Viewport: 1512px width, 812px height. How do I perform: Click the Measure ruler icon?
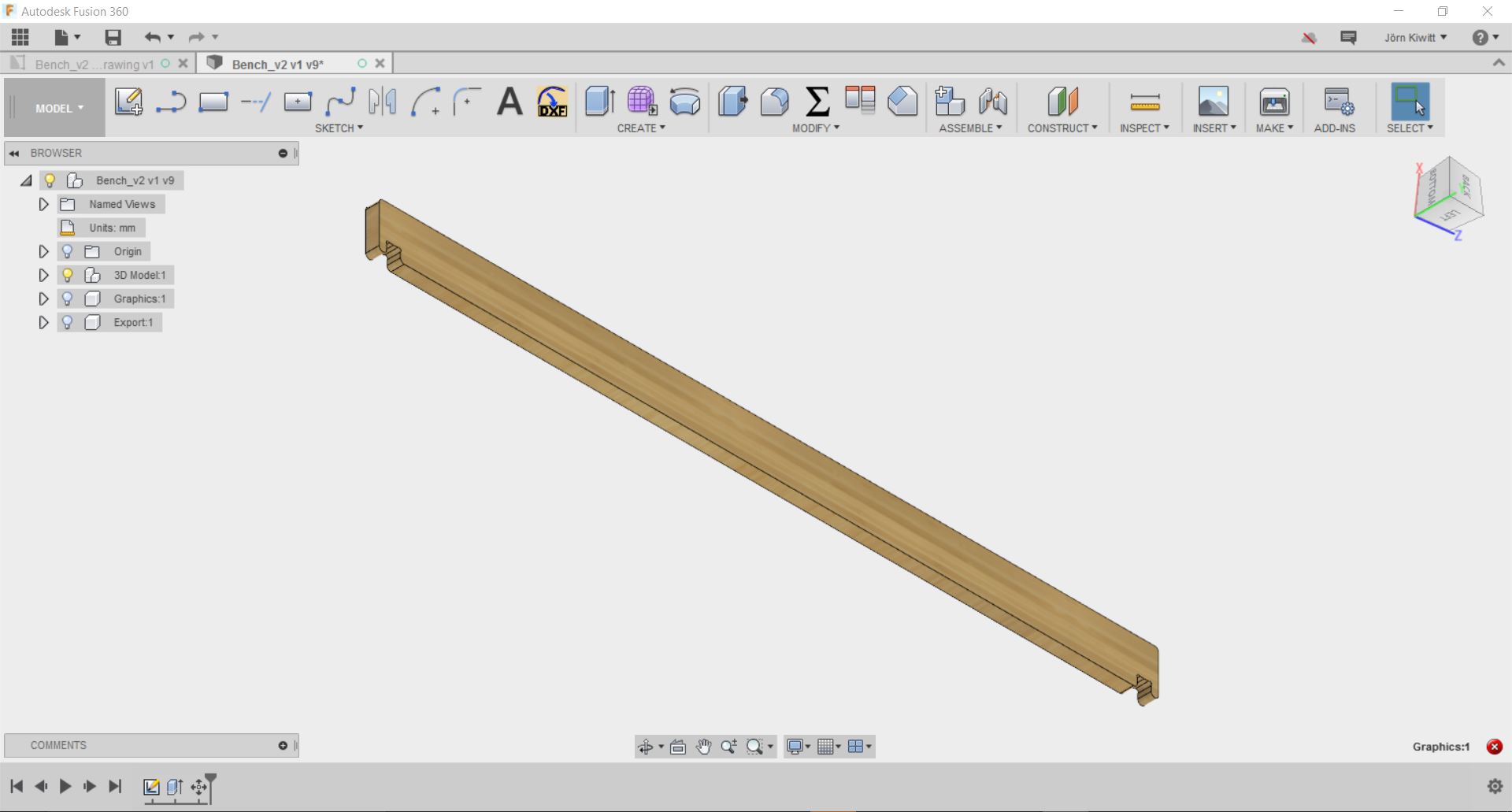1144,102
